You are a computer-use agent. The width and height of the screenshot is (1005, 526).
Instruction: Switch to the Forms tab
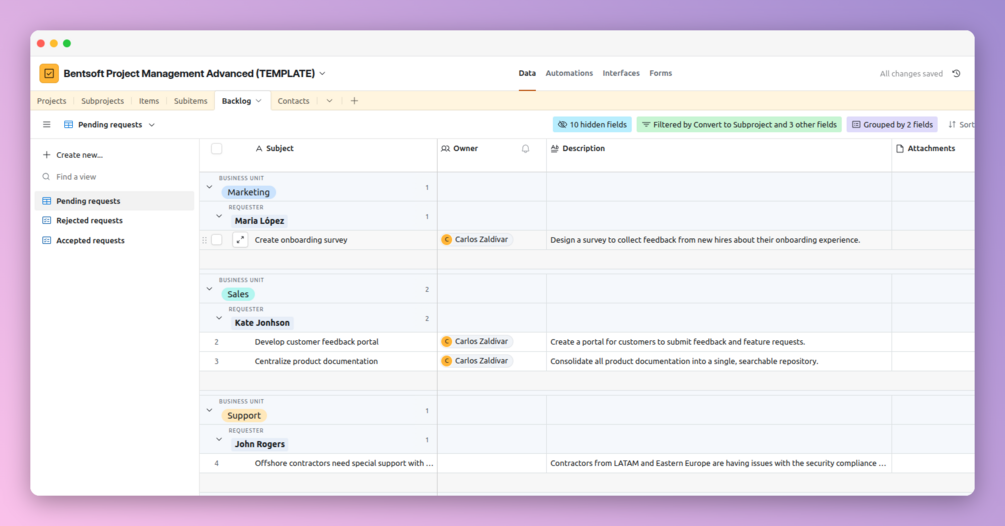tap(660, 73)
